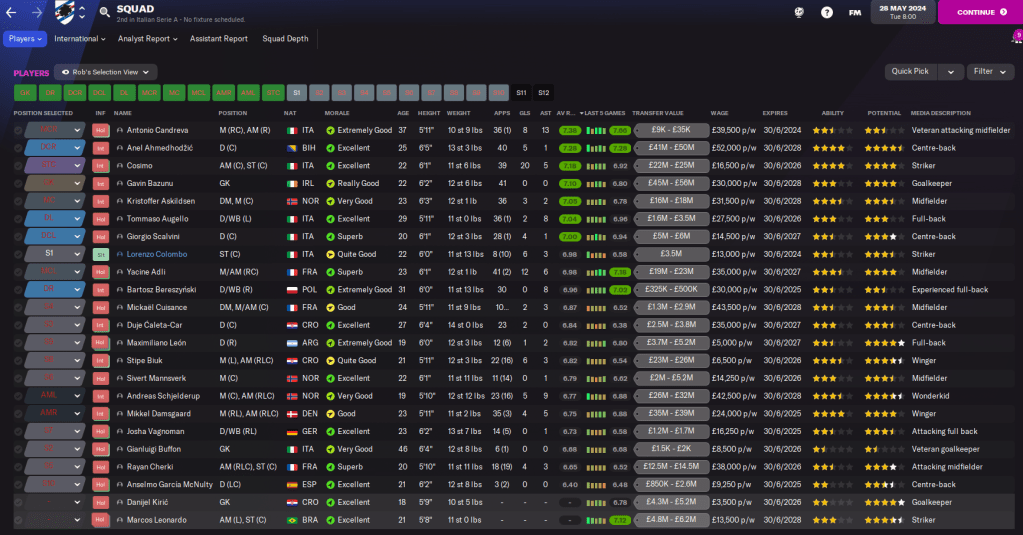Open Rob's Selection View dropdown

tap(106, 72)
